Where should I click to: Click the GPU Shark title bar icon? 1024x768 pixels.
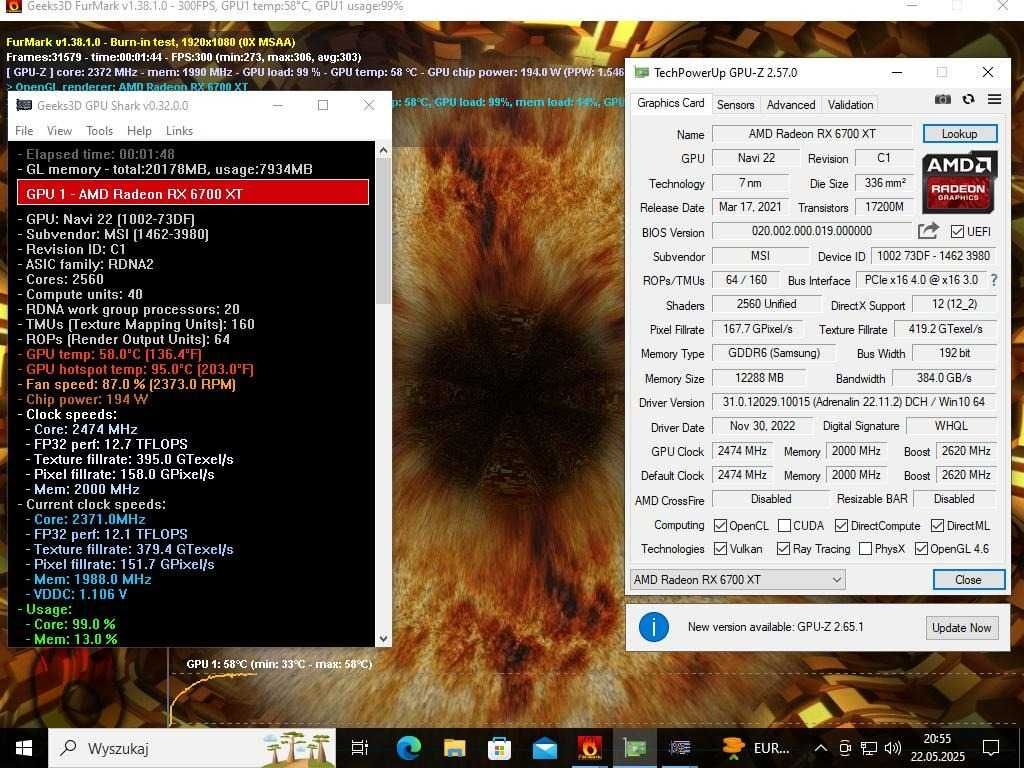click(x=24, y=105)
